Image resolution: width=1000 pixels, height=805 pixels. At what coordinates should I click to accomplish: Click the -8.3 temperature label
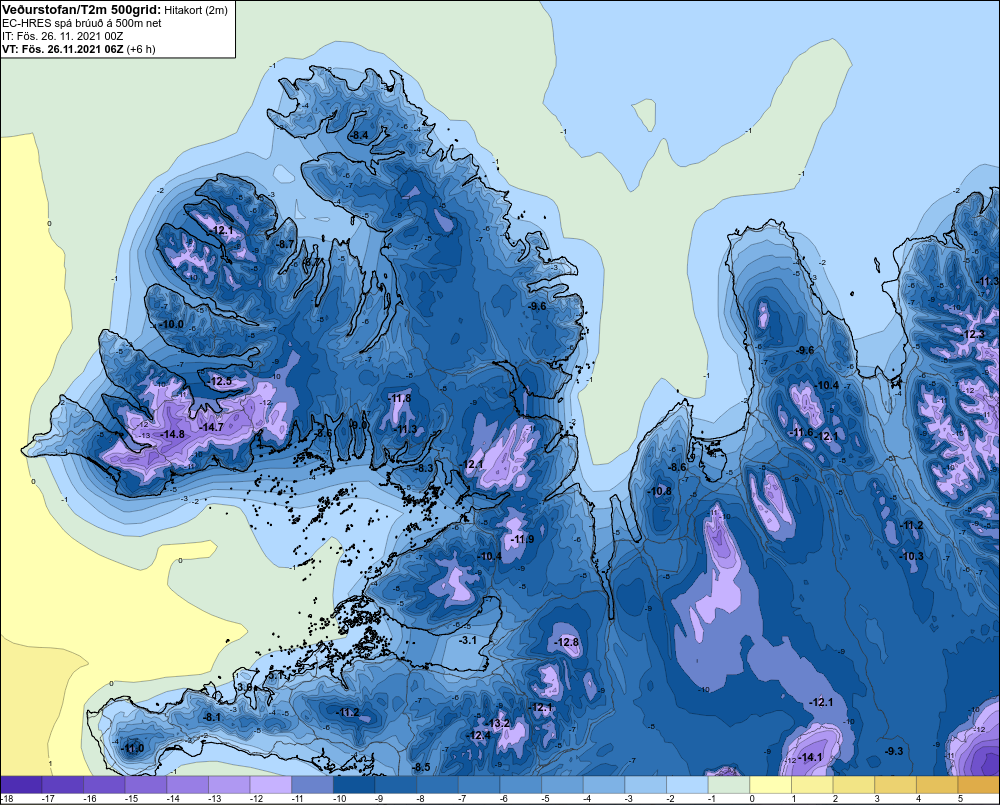pyautogui.click(x=424, y=468)
